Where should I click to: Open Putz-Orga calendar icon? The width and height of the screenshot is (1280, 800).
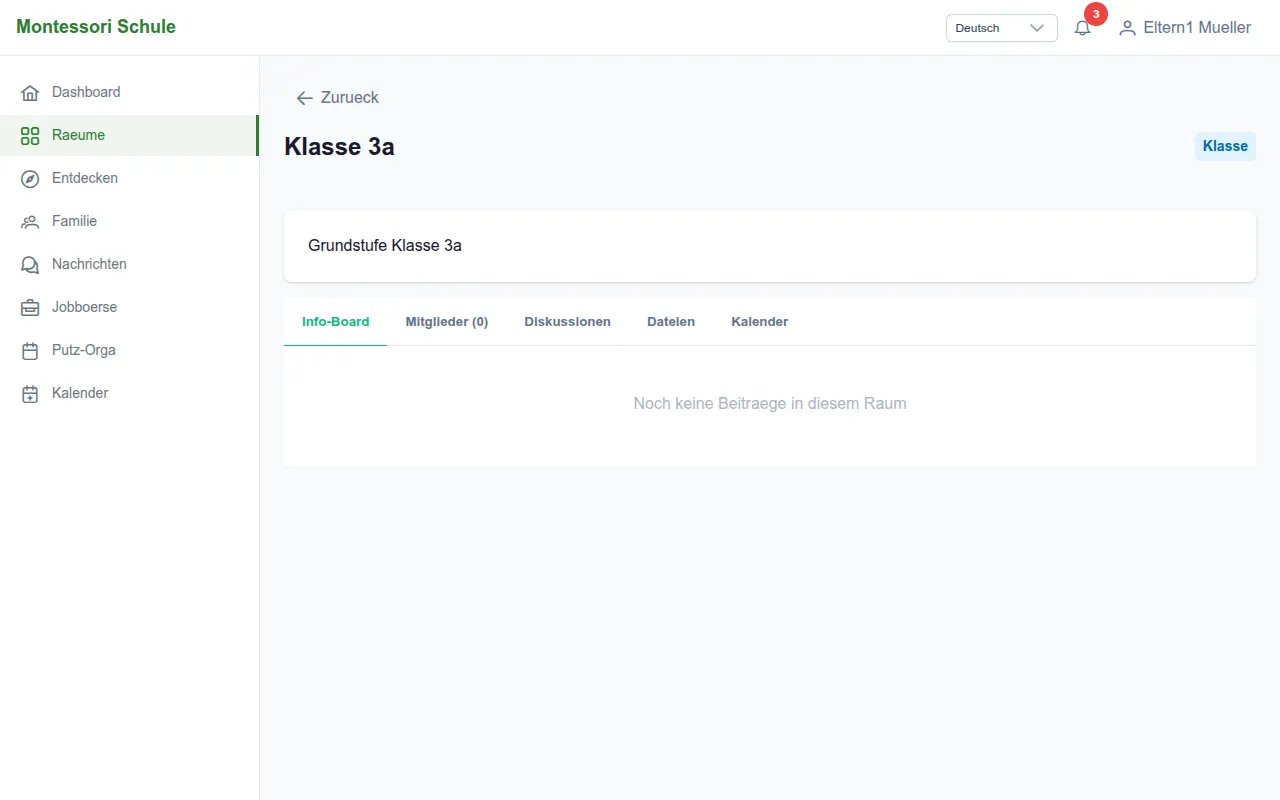tap(30, 350)
